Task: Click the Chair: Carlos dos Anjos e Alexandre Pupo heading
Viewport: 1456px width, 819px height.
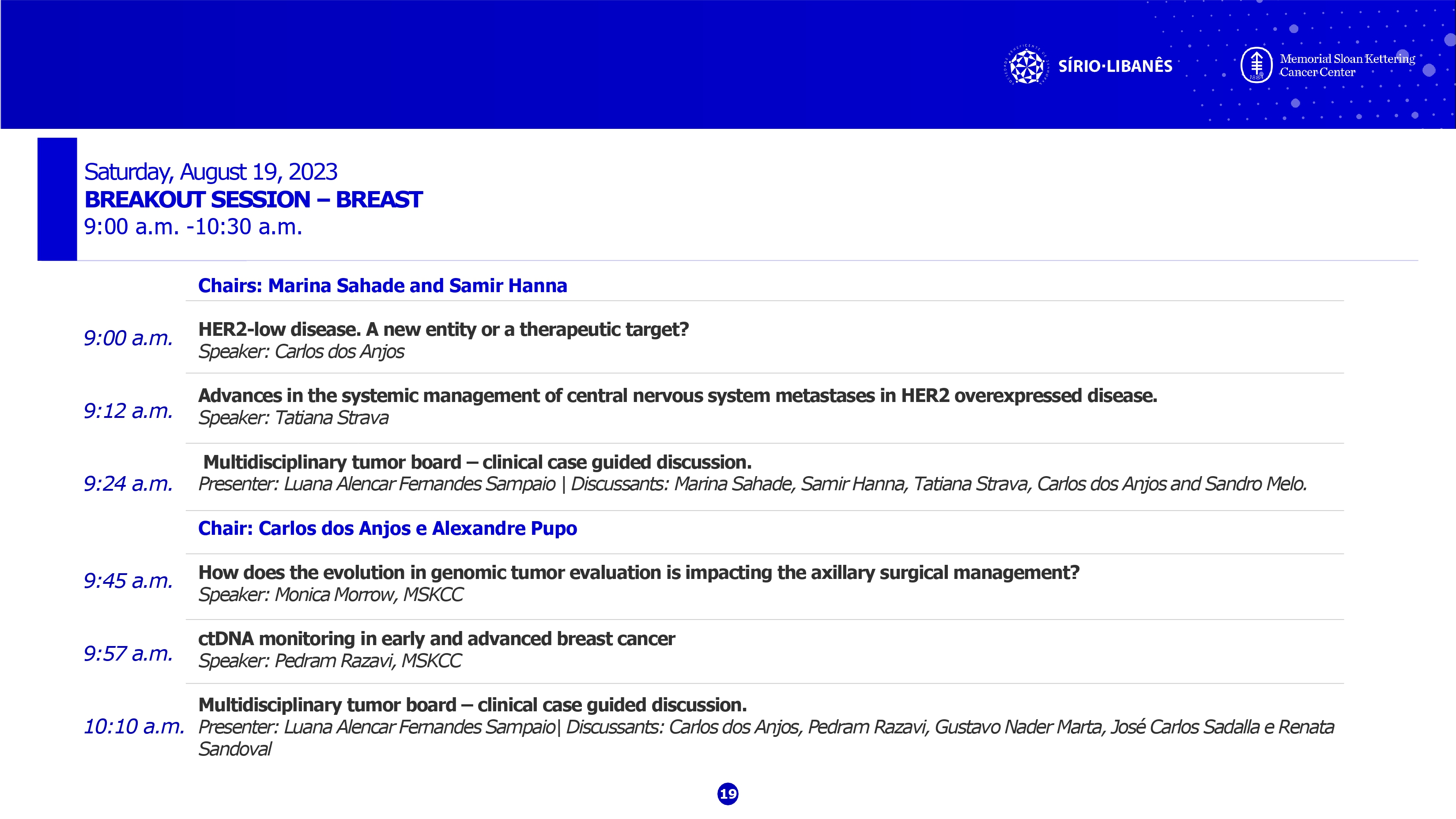Action: (x=387, y=528)
